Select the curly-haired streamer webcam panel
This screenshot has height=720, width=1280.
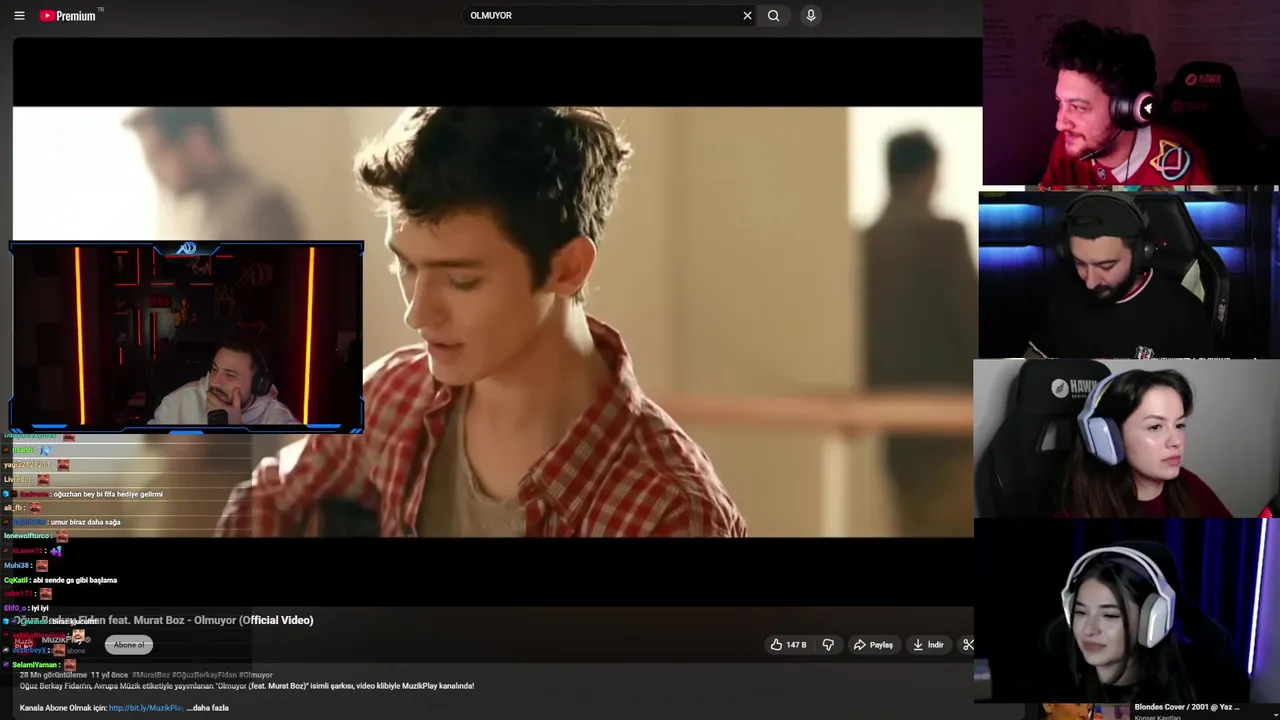(1131, 93)
